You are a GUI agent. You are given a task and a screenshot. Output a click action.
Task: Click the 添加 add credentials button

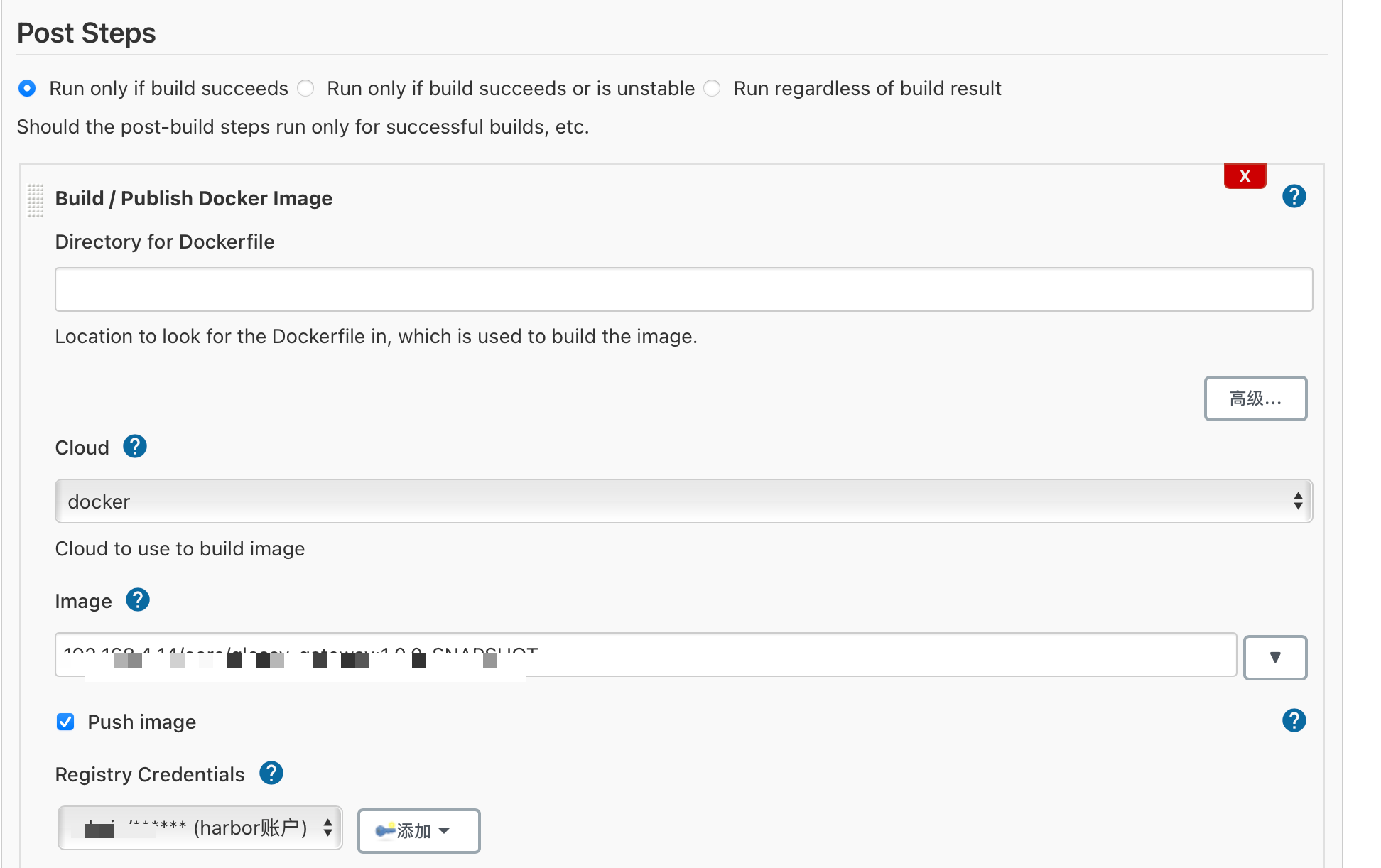pyautogui.click(x=418, y=830)
